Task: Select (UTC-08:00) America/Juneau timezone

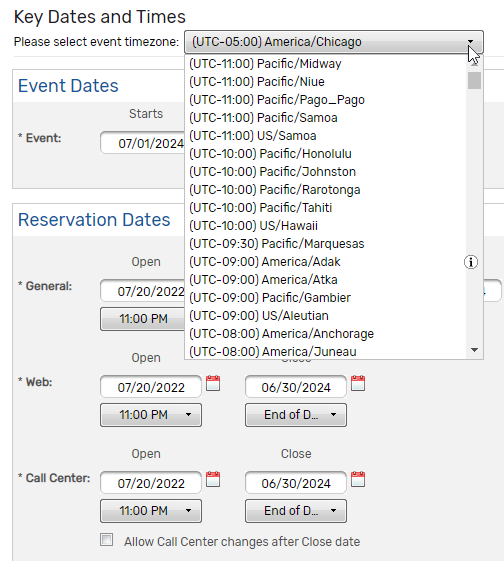Action: [326, 351]
